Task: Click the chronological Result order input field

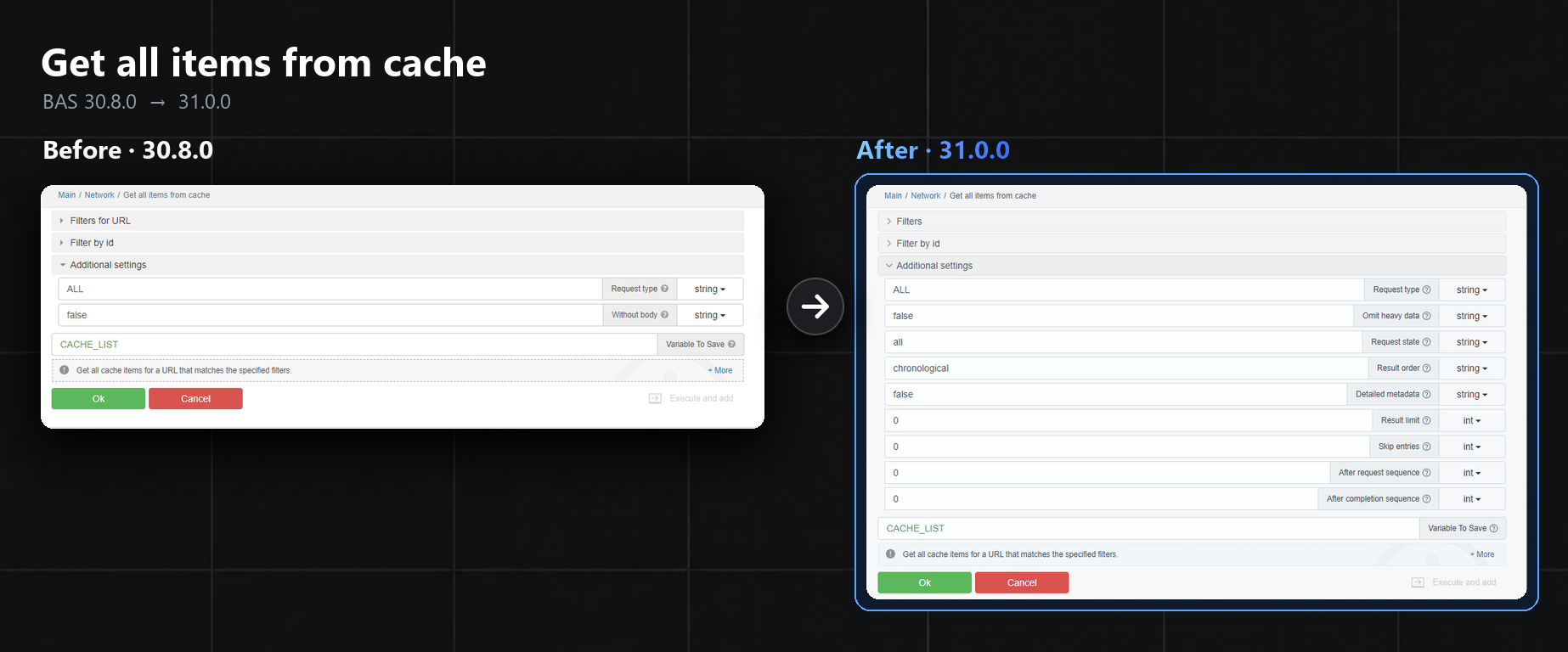Action: coord(1126,368)
